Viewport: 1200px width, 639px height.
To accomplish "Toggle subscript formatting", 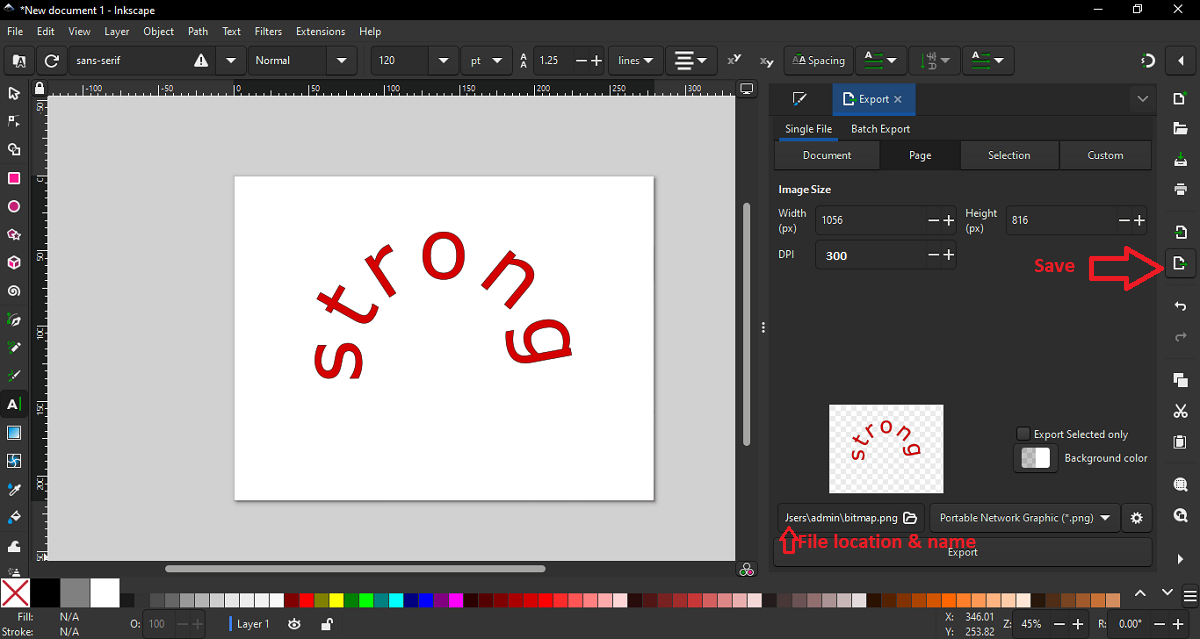I will (x=765, y=61).
